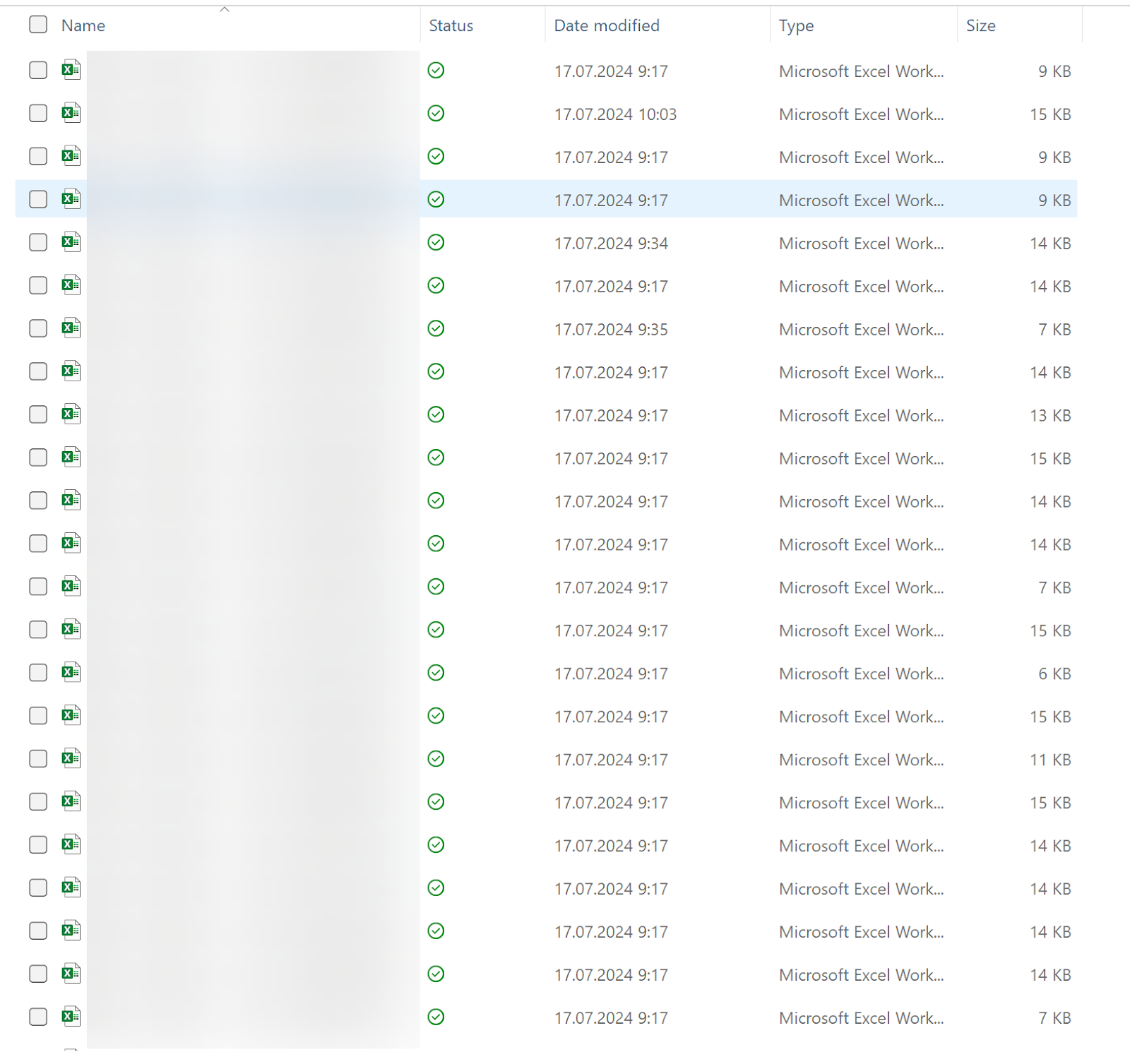Click 'Microsoft Excel Work...' type in highlighted row
Image resolution: width=1130 pixels, height=1064 pixels.
tap(861, 201)
